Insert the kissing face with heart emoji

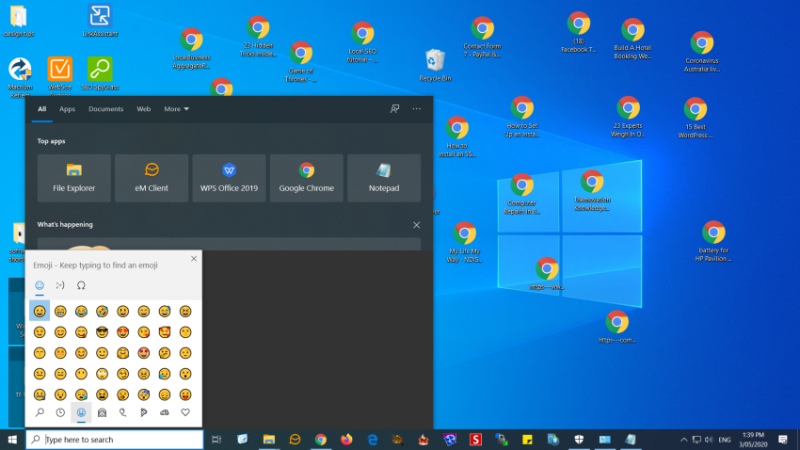click(144, 332)
